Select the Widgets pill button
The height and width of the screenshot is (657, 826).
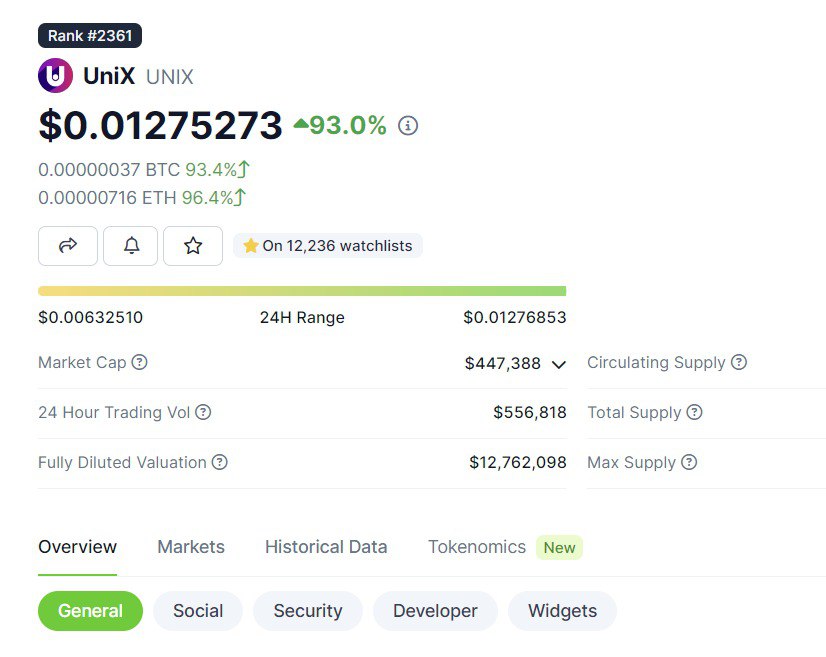563,611
